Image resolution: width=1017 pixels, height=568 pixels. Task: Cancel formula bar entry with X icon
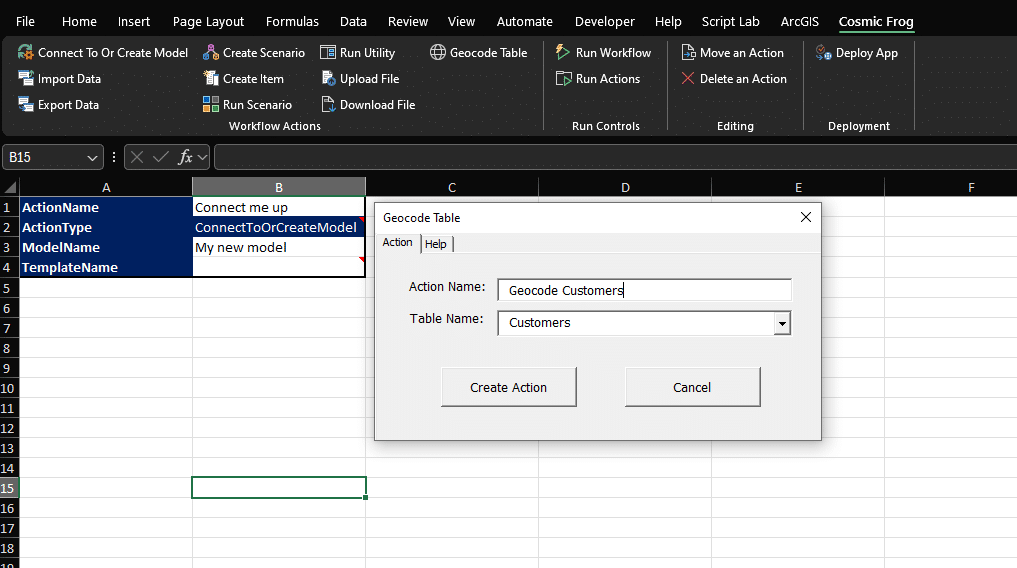137,157
